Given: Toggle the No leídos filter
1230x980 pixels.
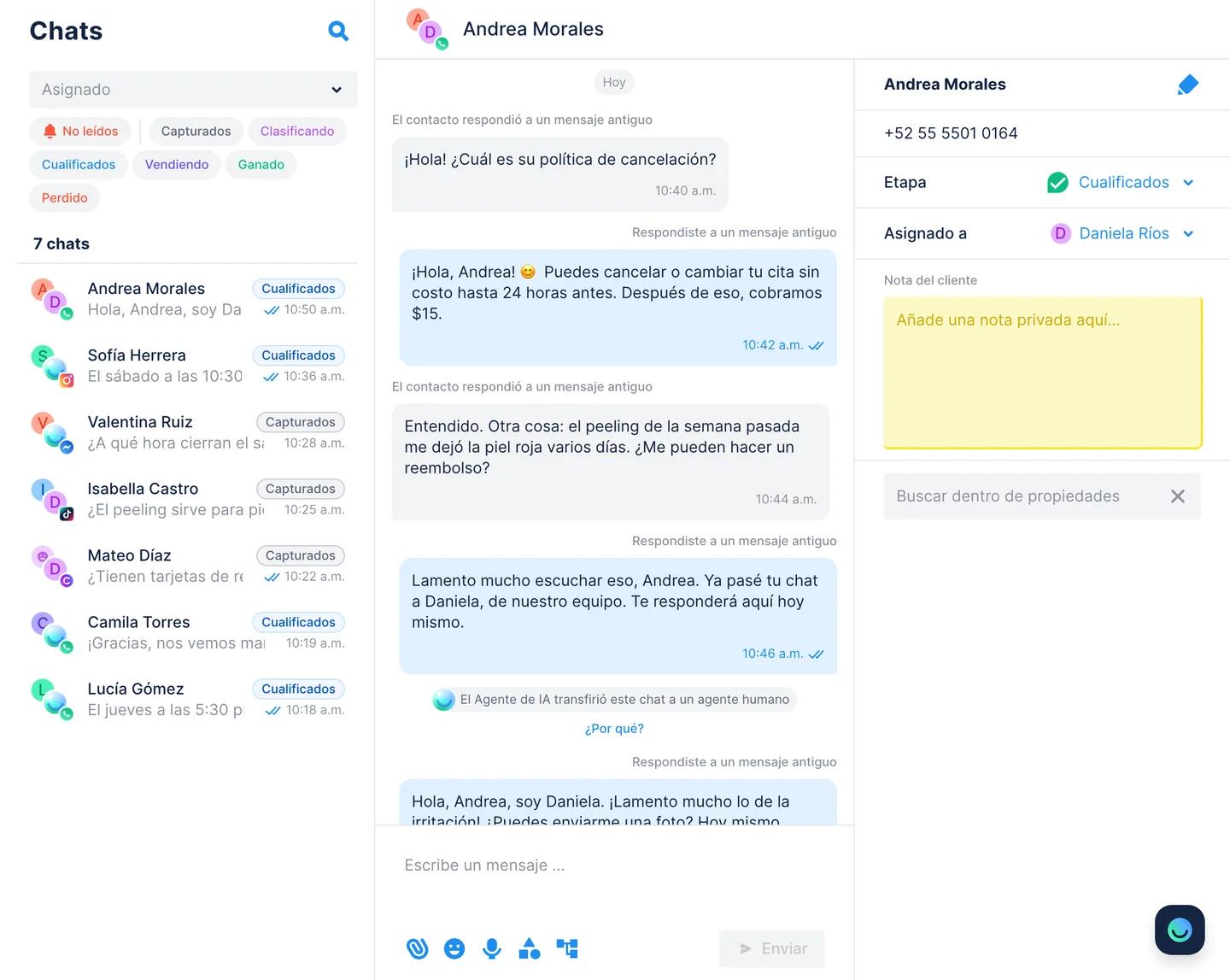Looking at the screenshot, I should 80,131.
